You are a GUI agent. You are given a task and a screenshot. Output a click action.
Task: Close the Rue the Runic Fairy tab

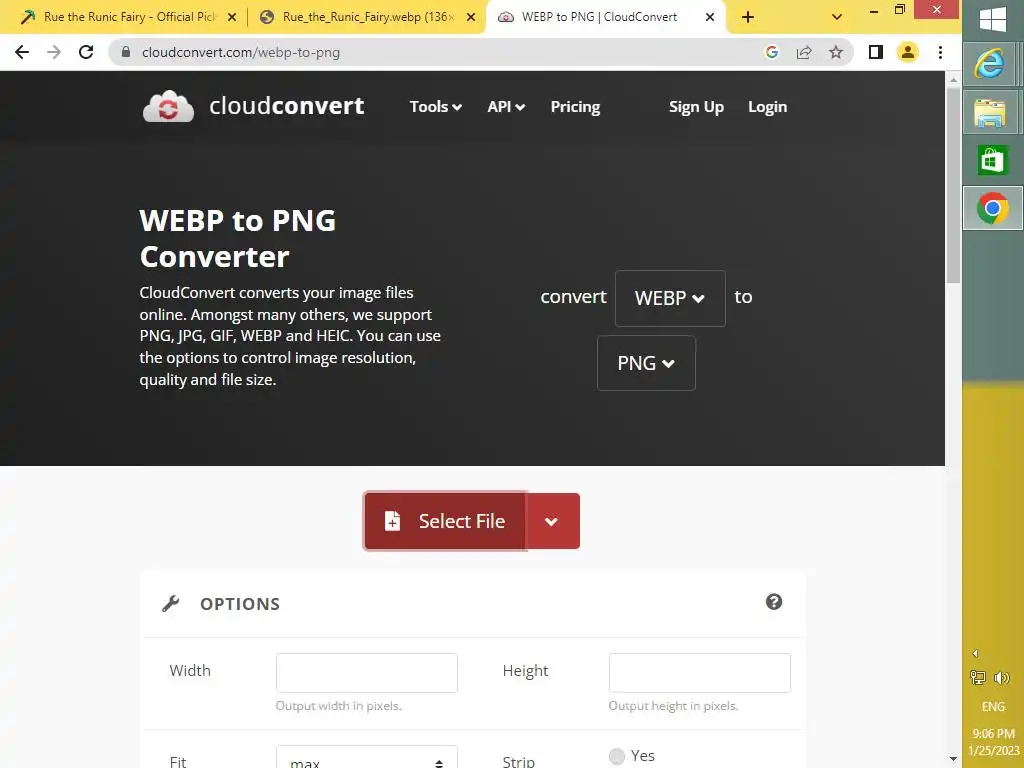(x=232, y=17)
